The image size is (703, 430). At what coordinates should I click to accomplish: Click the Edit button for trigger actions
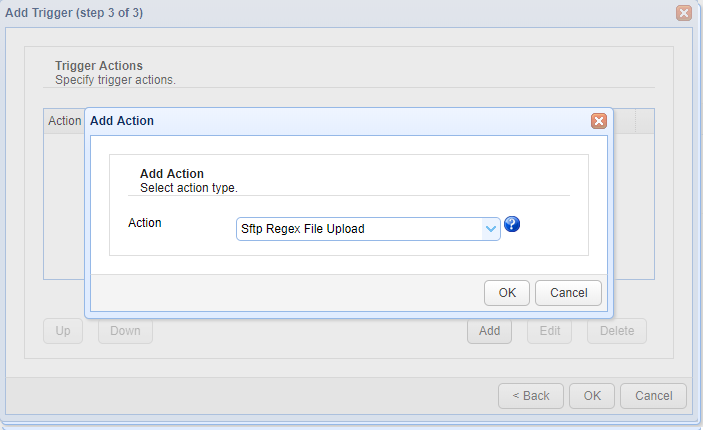pyautogui.click(x=550, y=331)
